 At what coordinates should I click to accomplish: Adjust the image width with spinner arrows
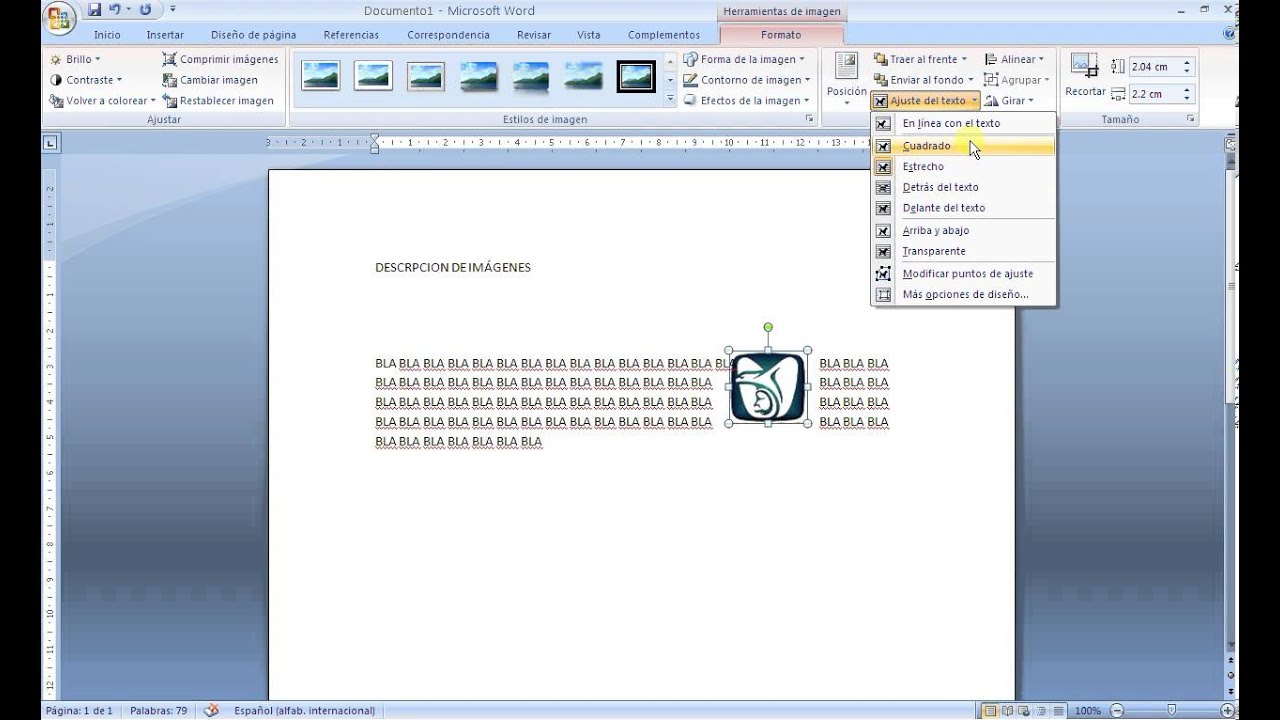(x=1187, y=94)
